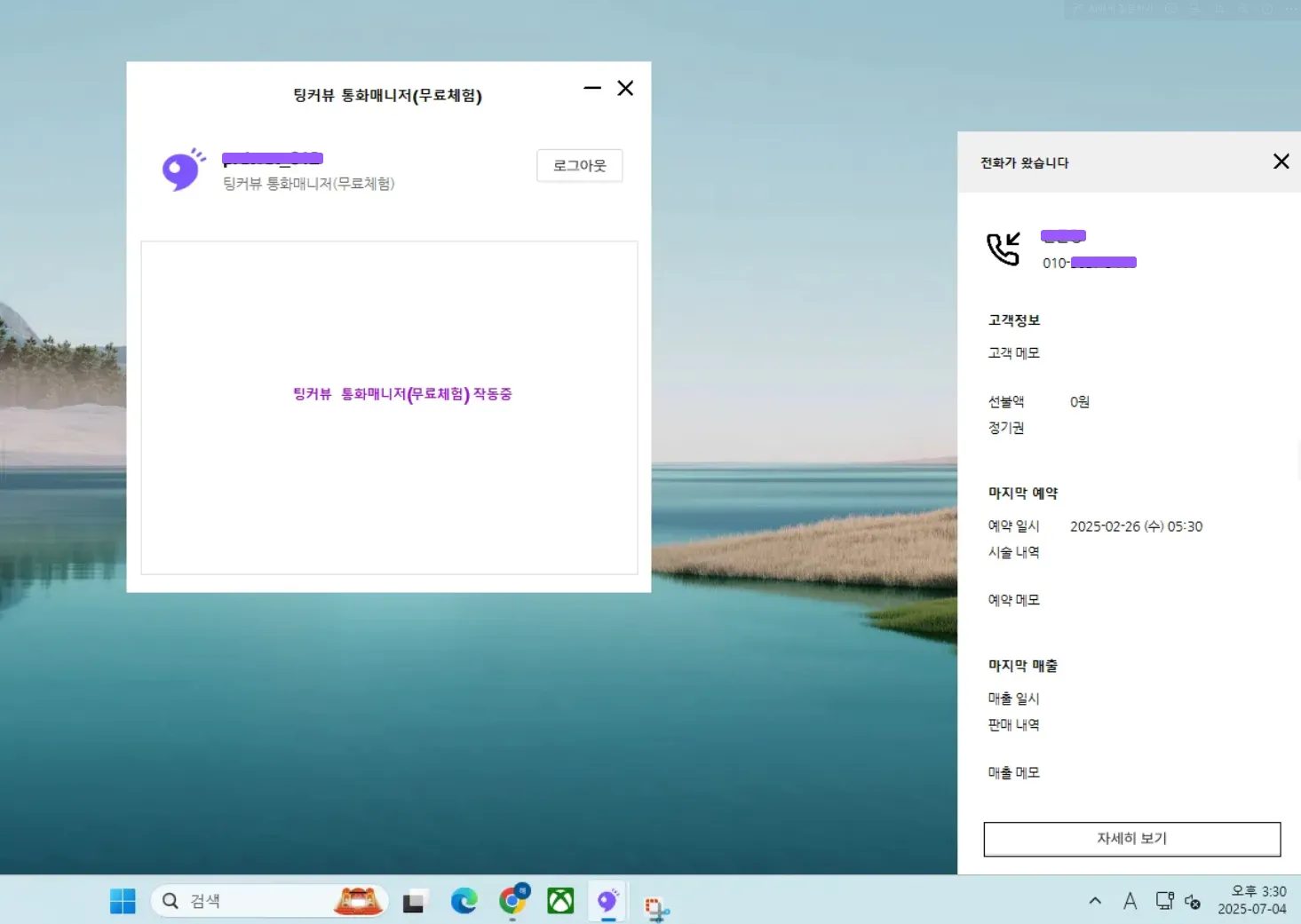The width and height of the screenshot is (1301, 924).
Task: Open the Xbox app on taskbar
Action: point(560,902)
